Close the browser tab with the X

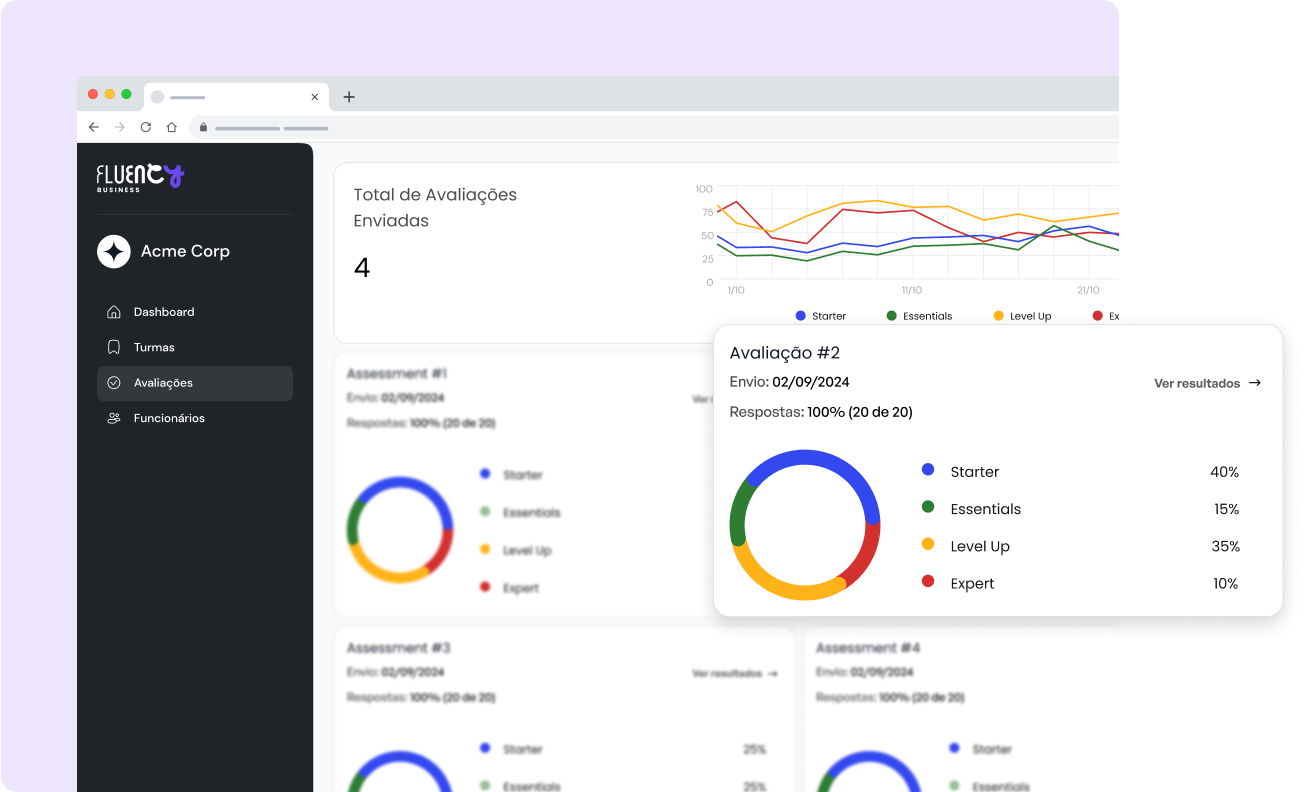point(315,97)
